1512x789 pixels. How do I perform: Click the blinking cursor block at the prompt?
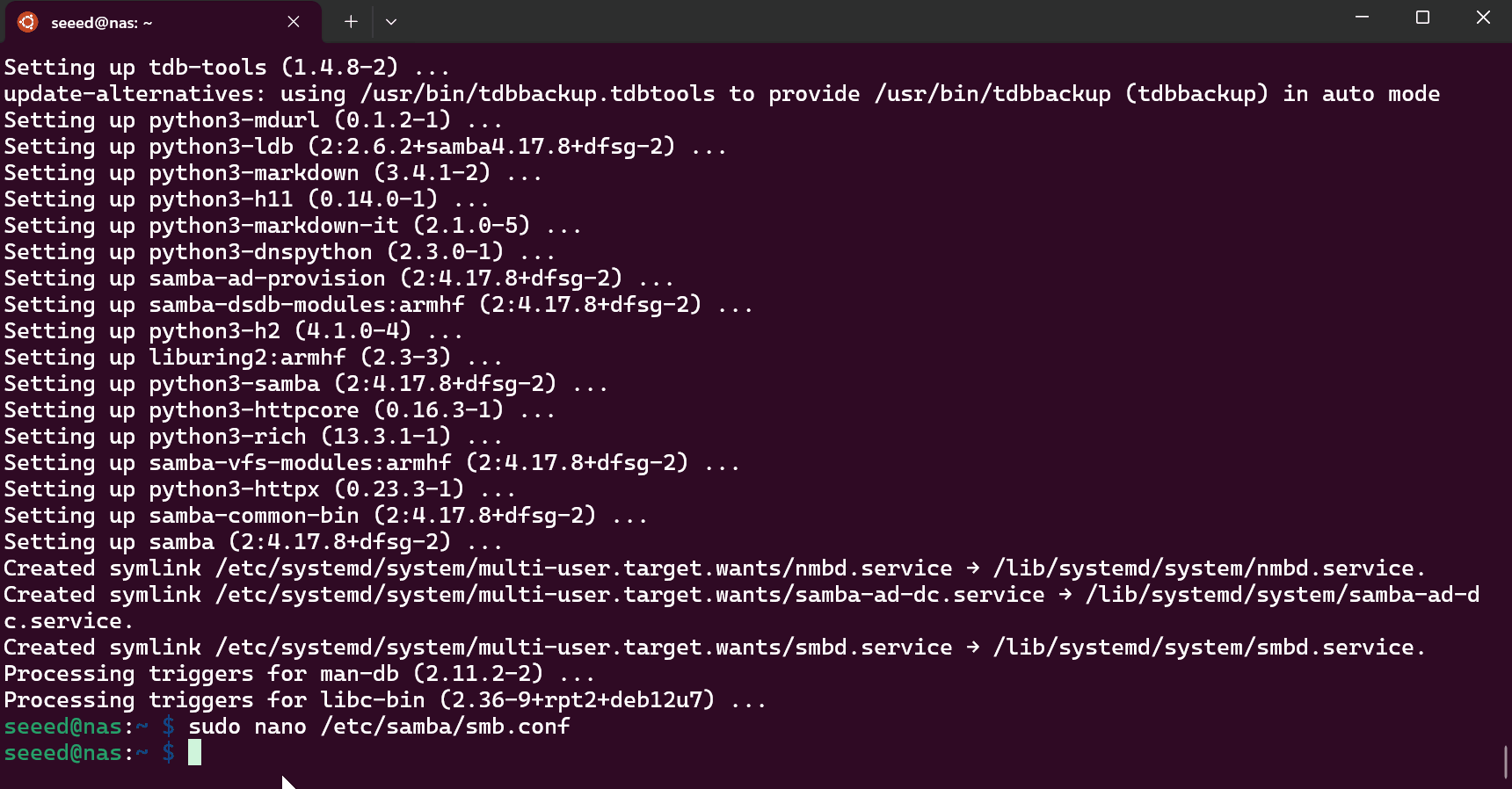pos(194,753)
